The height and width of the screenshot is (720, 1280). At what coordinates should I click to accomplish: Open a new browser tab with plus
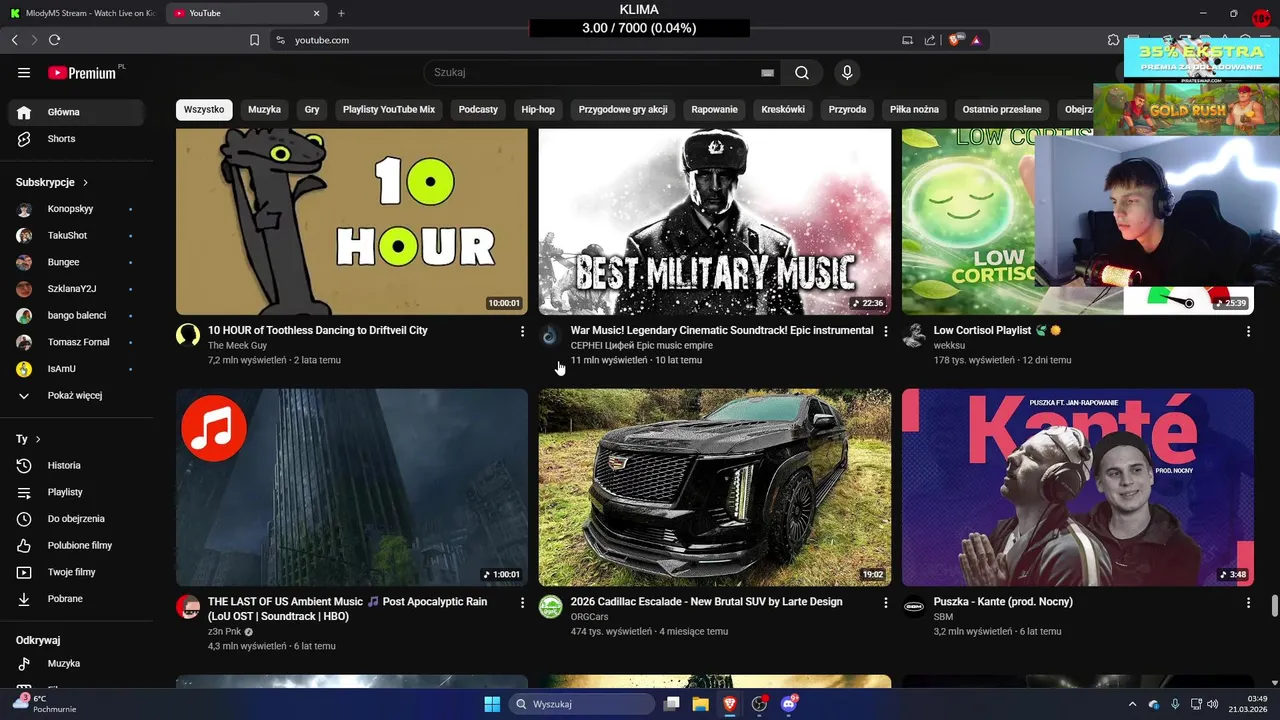pos(341,13)
